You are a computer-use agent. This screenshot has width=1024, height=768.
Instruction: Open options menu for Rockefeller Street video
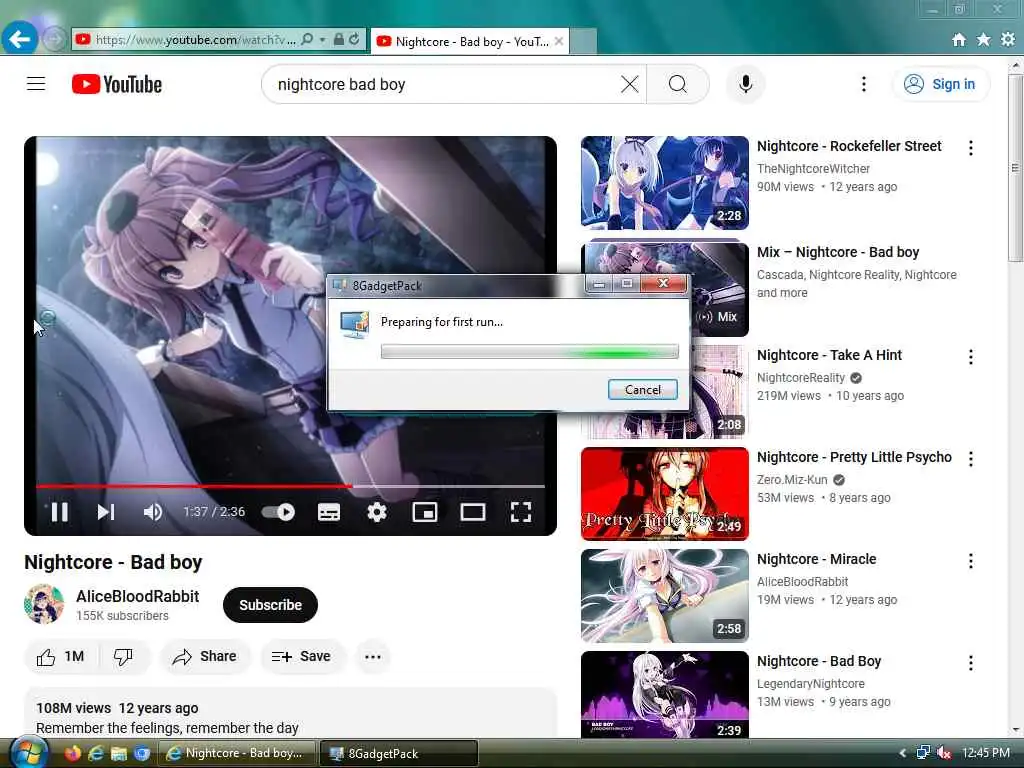coord(970,148)
